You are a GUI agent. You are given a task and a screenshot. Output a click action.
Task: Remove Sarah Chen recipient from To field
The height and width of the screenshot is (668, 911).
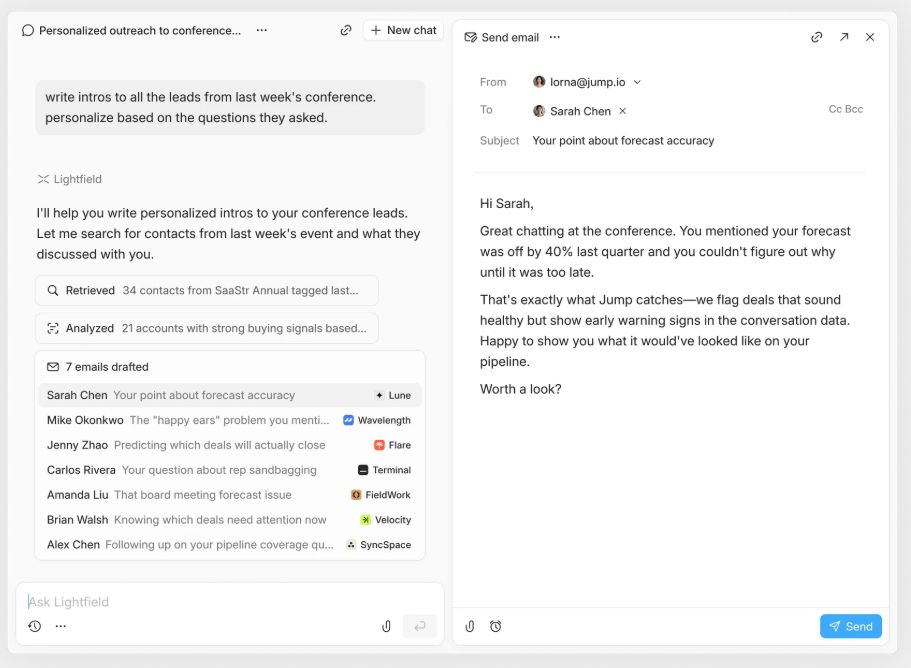[623, 111]
